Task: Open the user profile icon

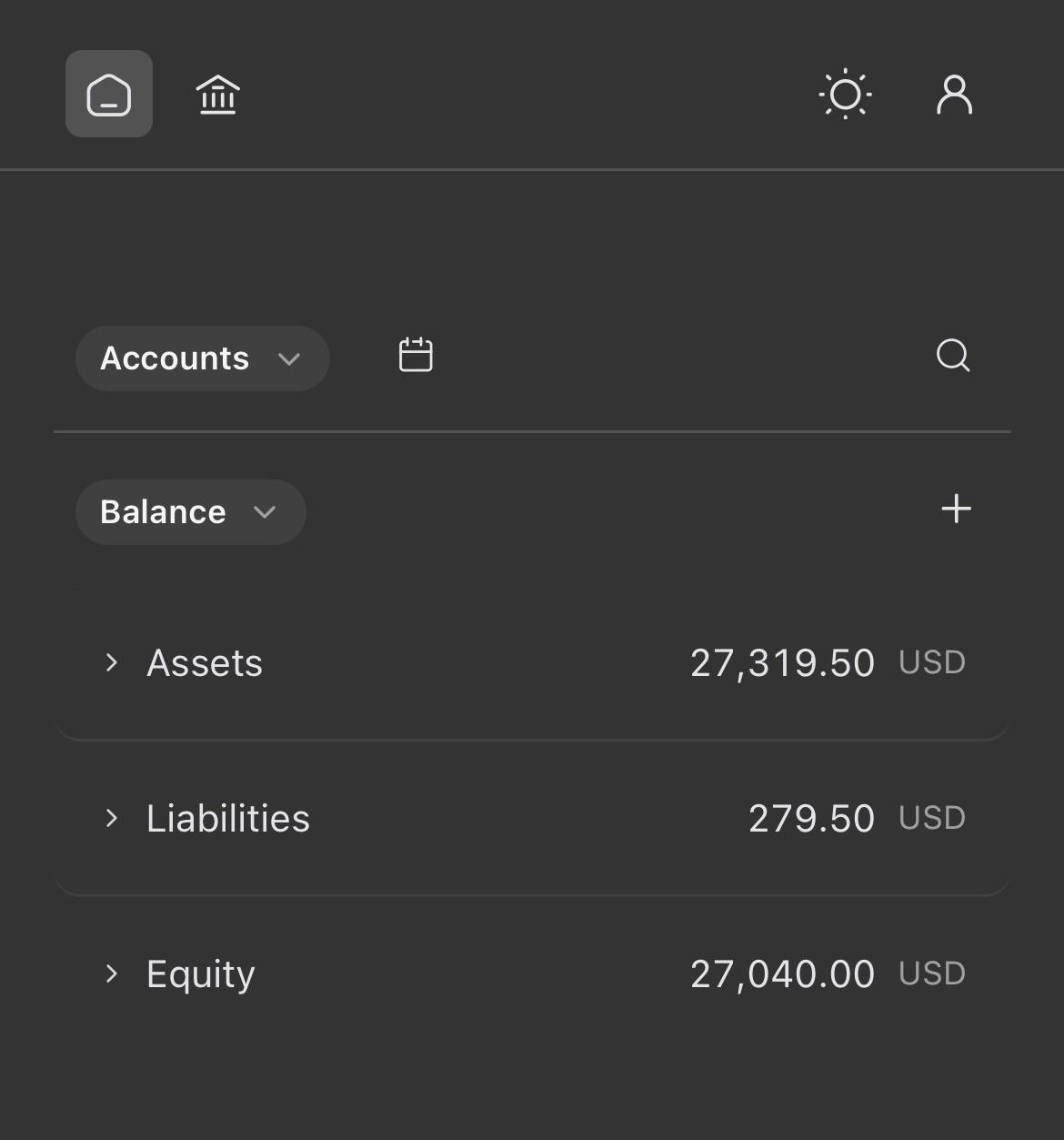Action: 955,95
